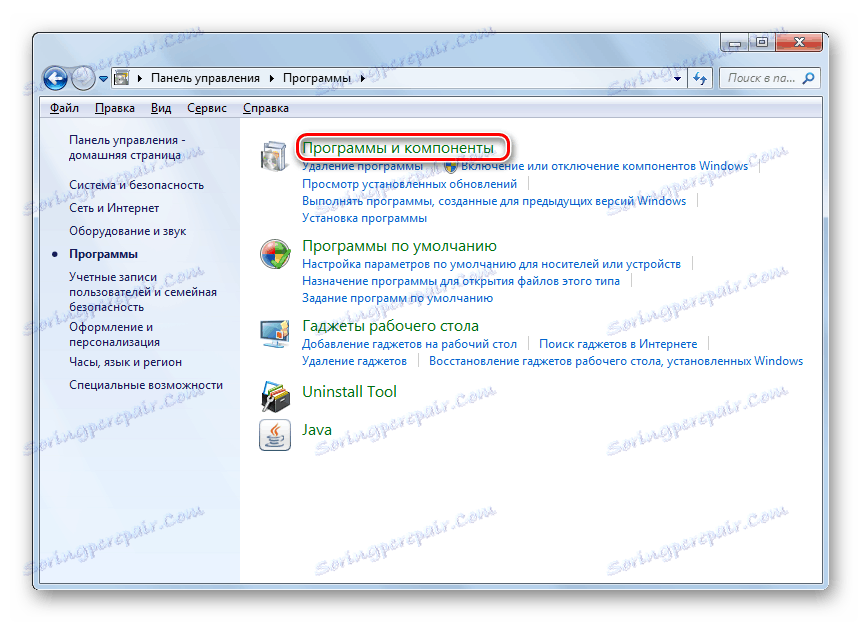Click the Control Panel icon in address bar

click(122, 78)
